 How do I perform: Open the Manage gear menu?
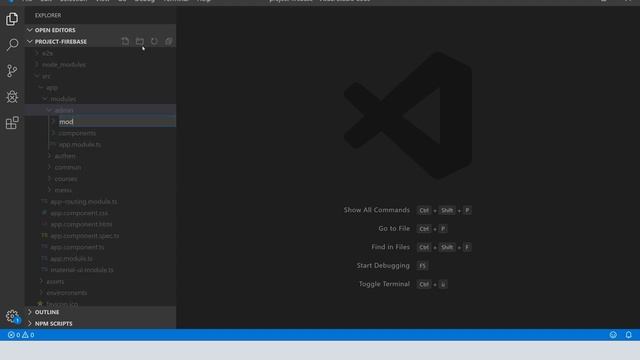tap(12, 316)
